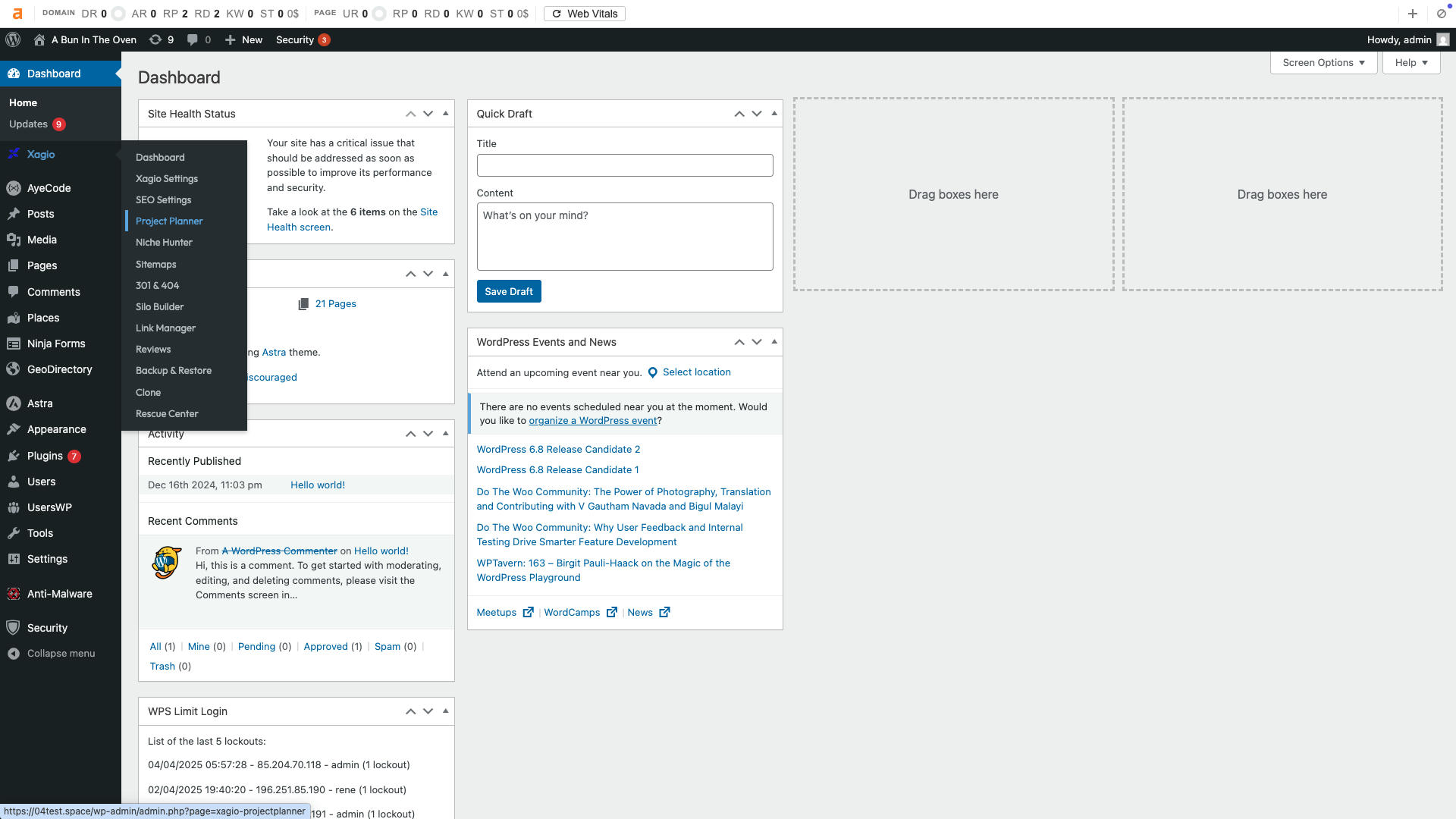Screen dimensions: 1456x819
Task: Click the Xagio icon in the sidebar
Action: click(x=14, y=154)
